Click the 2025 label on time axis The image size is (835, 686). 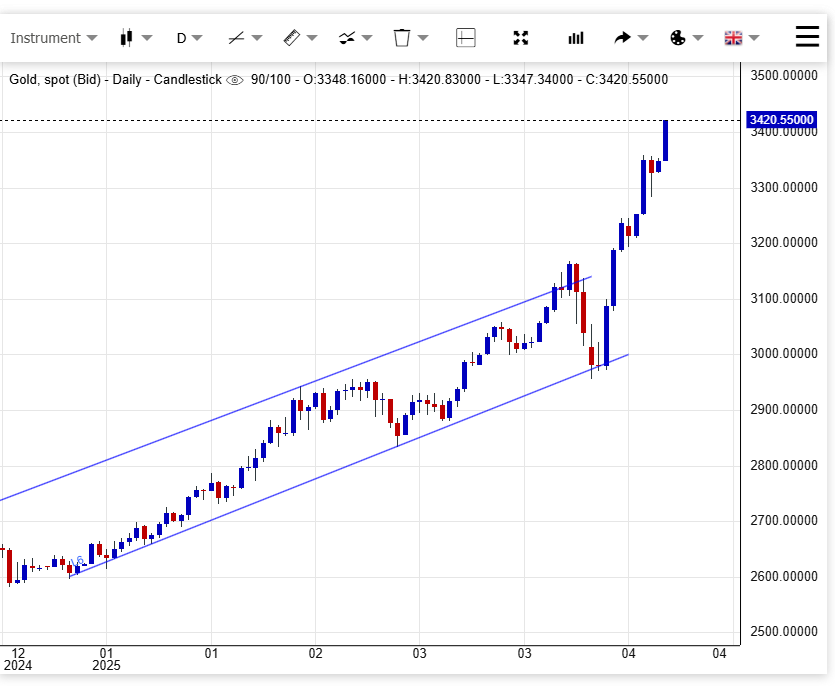[x=106, y=665]
